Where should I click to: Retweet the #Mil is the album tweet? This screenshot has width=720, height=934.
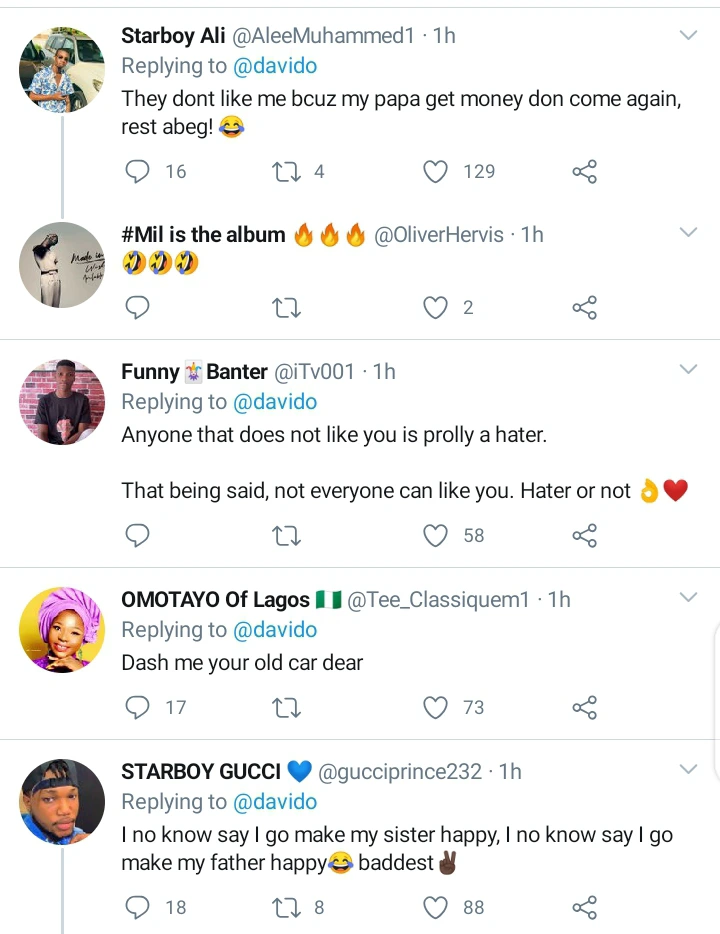click(286, 308)
